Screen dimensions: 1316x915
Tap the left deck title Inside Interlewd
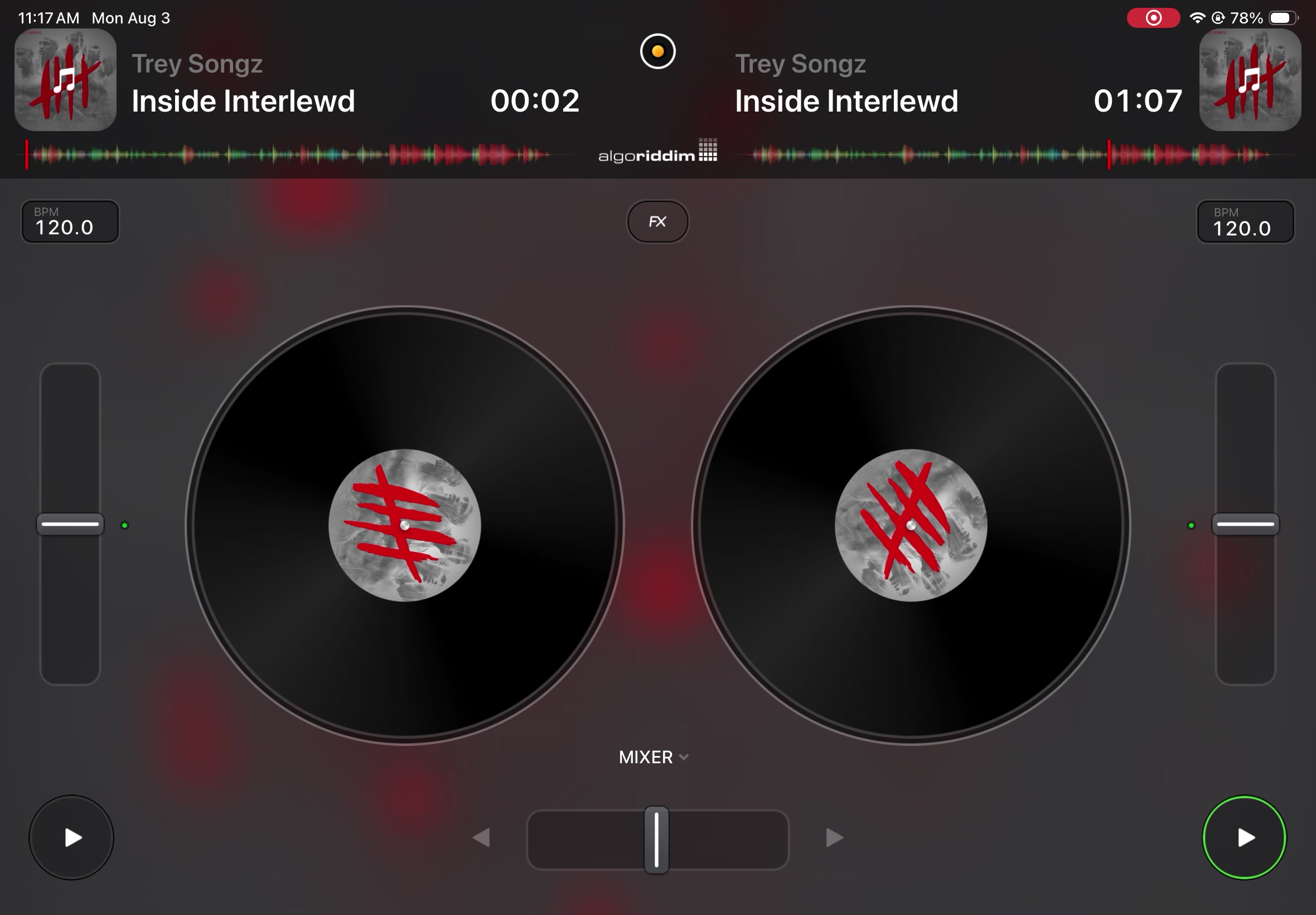point(244,102)
